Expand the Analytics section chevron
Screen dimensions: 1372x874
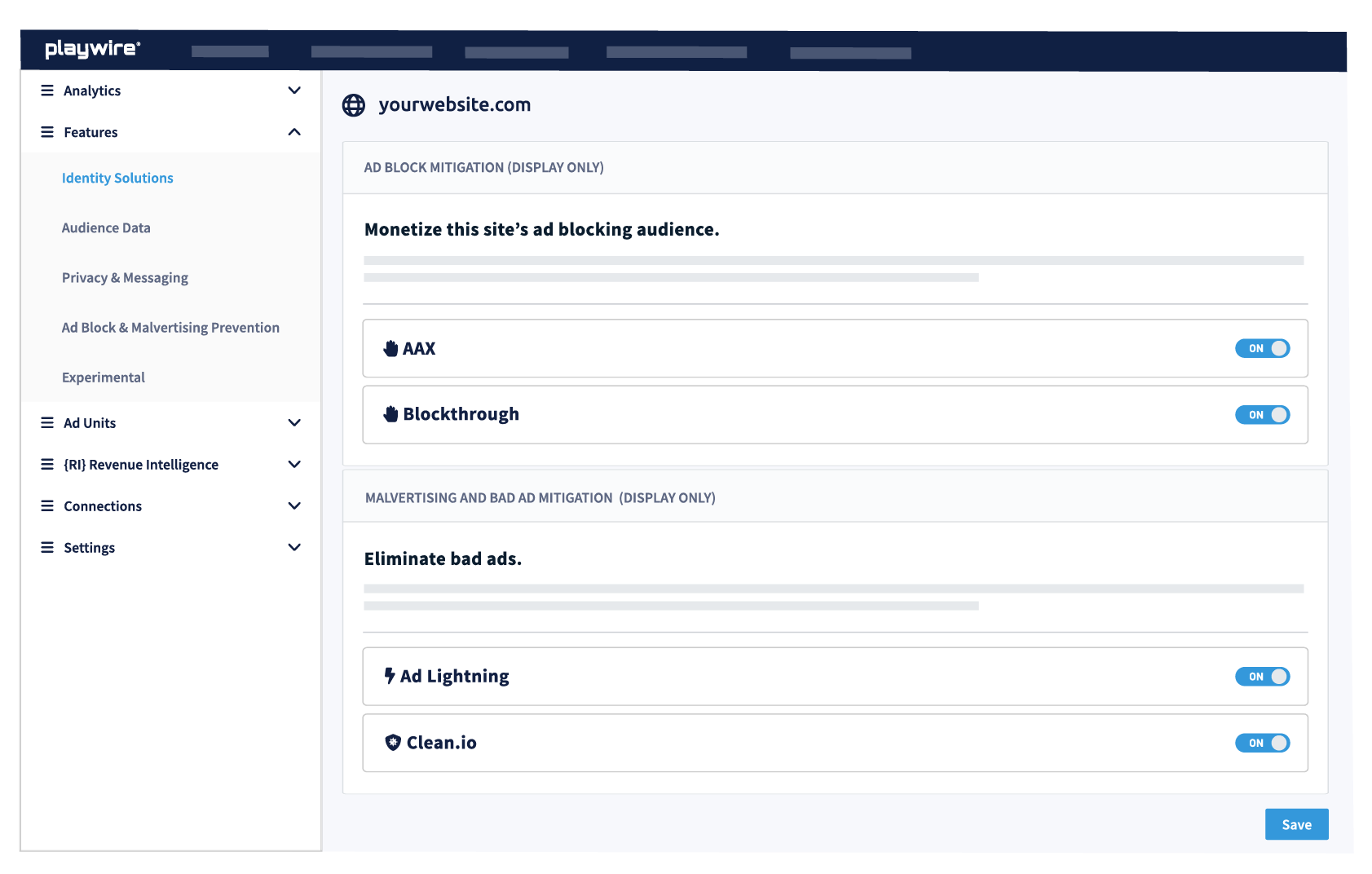click(x=294, y=90)
